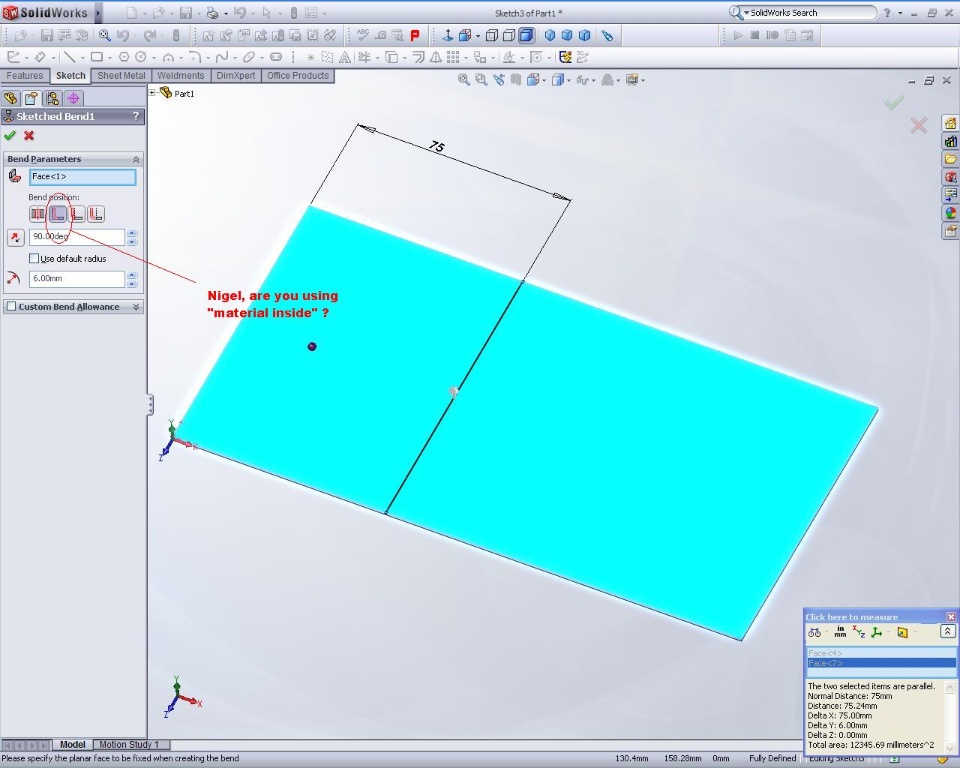
Task: Cancel sketch with the confirmation corner X
Action: click(x=918, y=126)
